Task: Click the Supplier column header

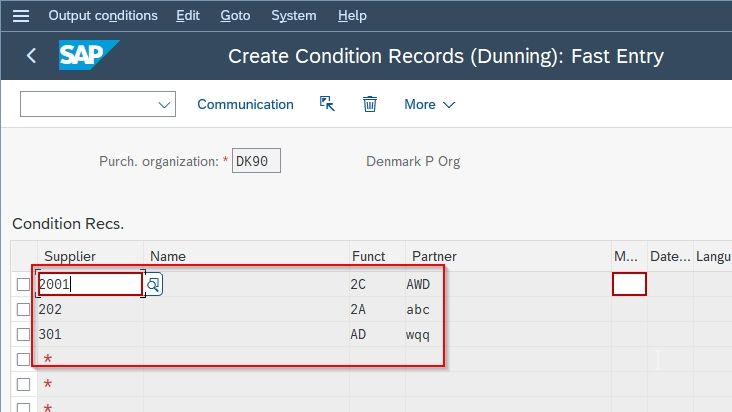Action: click(70, 256)
